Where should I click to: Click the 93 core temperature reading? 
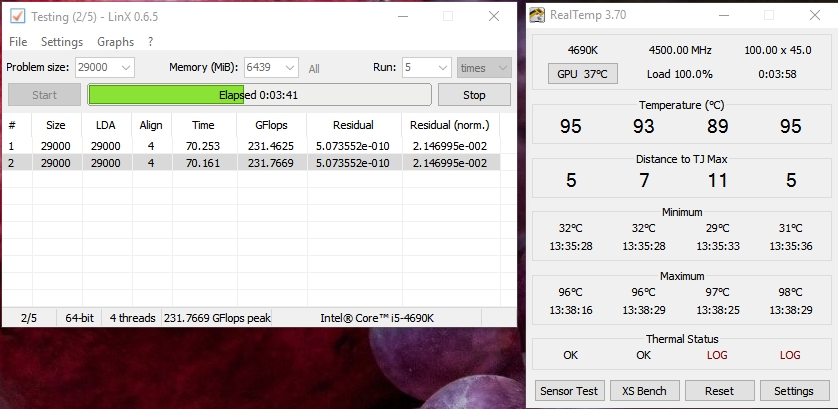pos(643,126)
